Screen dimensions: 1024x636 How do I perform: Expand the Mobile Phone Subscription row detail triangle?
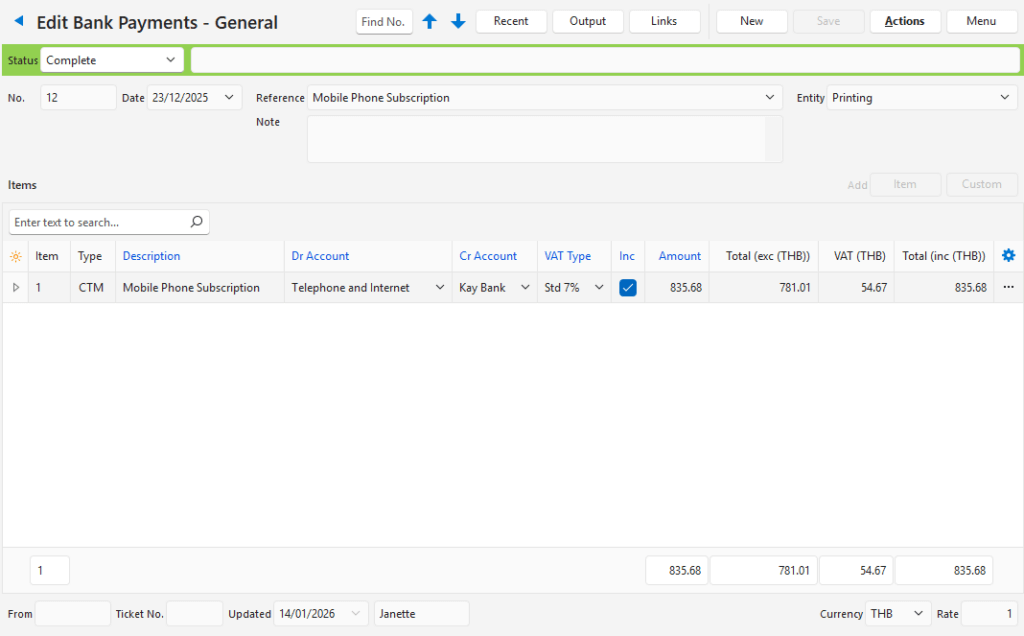(15, 287)
